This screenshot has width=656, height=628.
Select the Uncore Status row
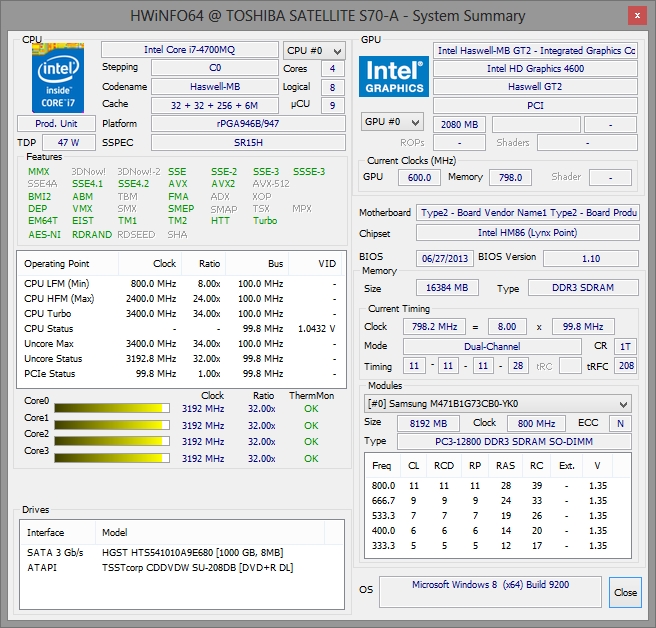181,359
